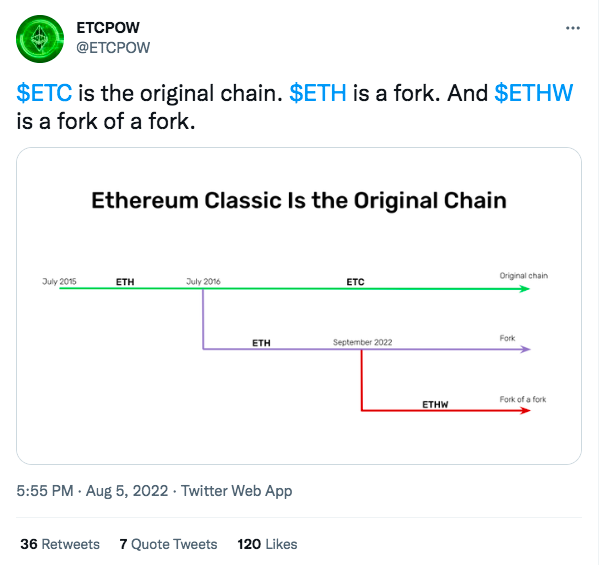Open the @ETCPOW handle link
The image size is (599, 565).
[x=113, y=48]
